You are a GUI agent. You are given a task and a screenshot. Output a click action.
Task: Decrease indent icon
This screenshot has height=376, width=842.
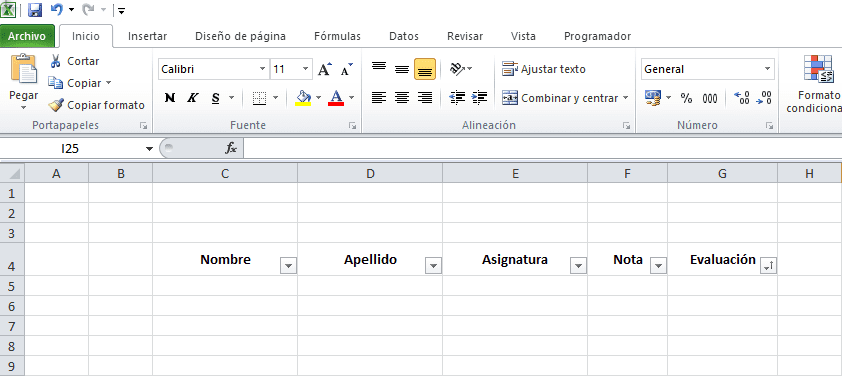(x=457, y=98)
